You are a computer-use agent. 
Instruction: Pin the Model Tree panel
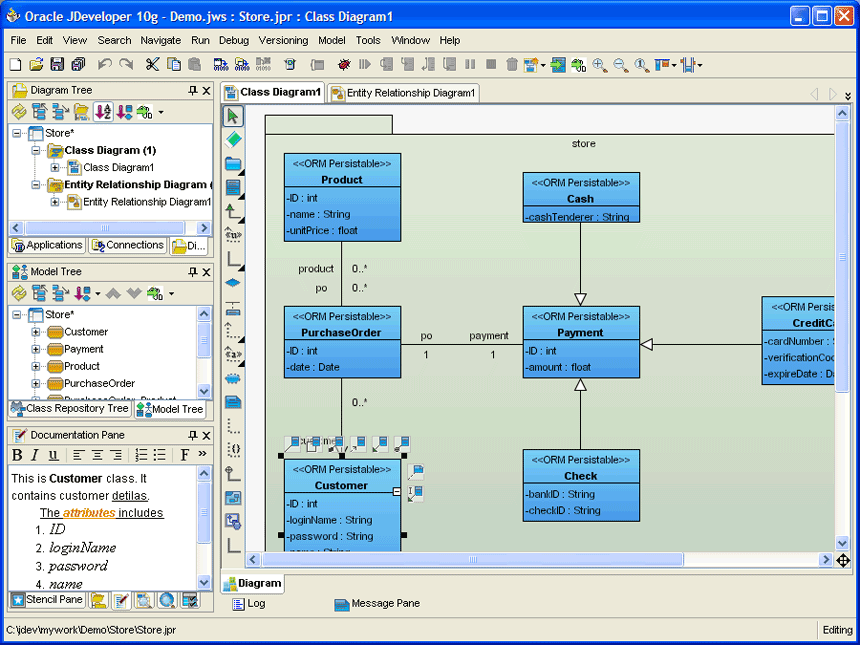point(193,271)
